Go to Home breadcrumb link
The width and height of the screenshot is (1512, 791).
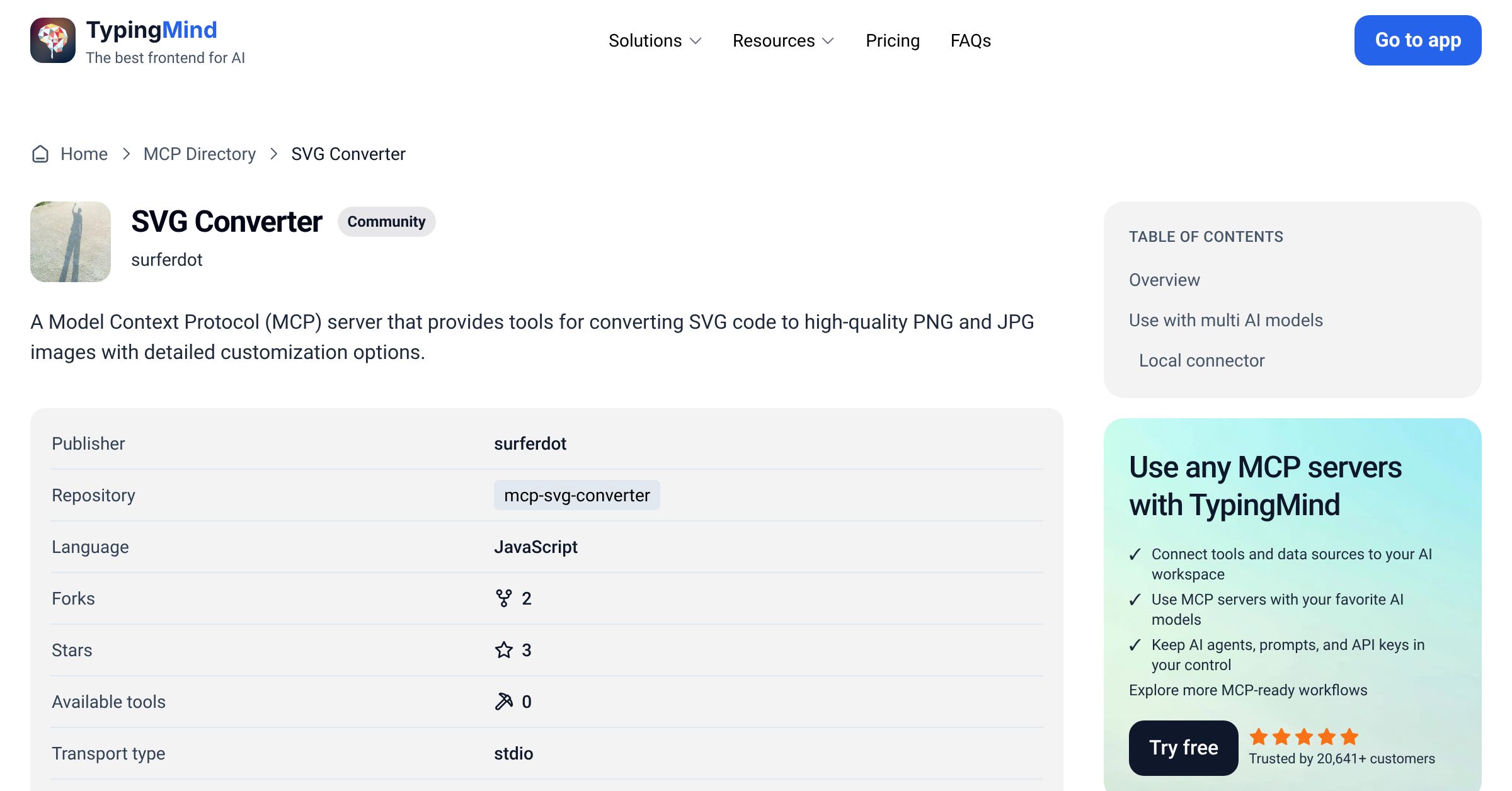84,154
